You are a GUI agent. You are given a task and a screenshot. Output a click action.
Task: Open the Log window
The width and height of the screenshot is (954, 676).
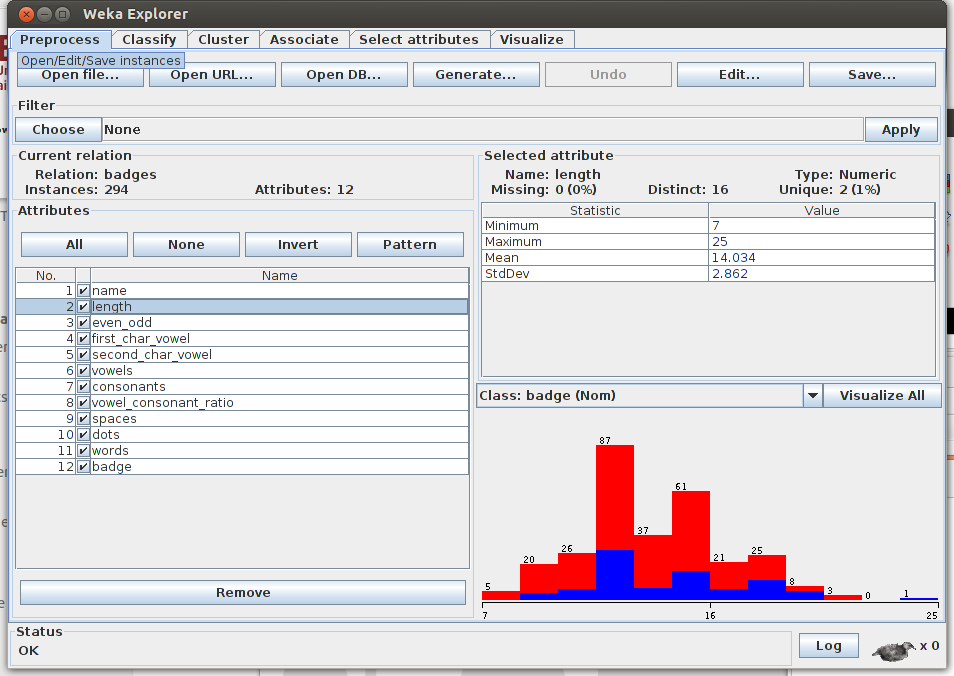pos(828,646)
